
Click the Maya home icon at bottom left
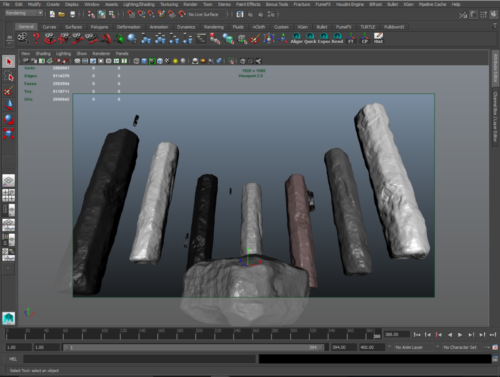(x=9, y=318)
